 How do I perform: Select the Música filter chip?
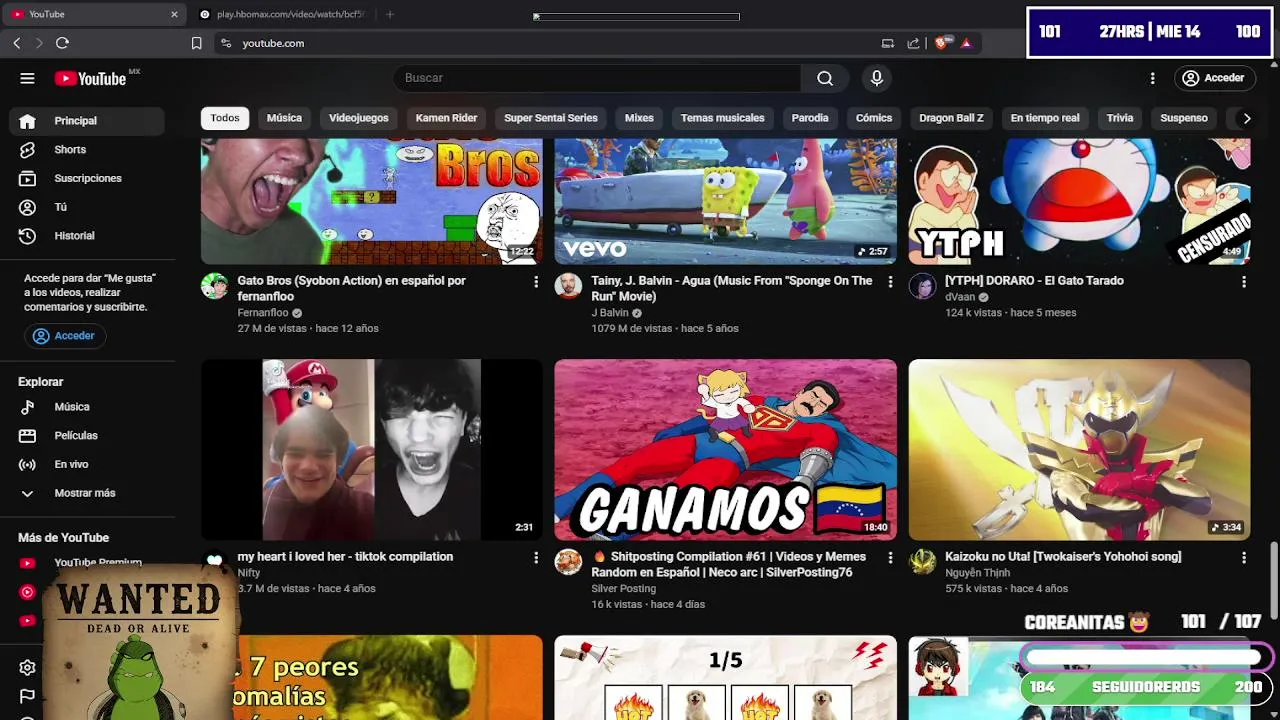point(284,118)
